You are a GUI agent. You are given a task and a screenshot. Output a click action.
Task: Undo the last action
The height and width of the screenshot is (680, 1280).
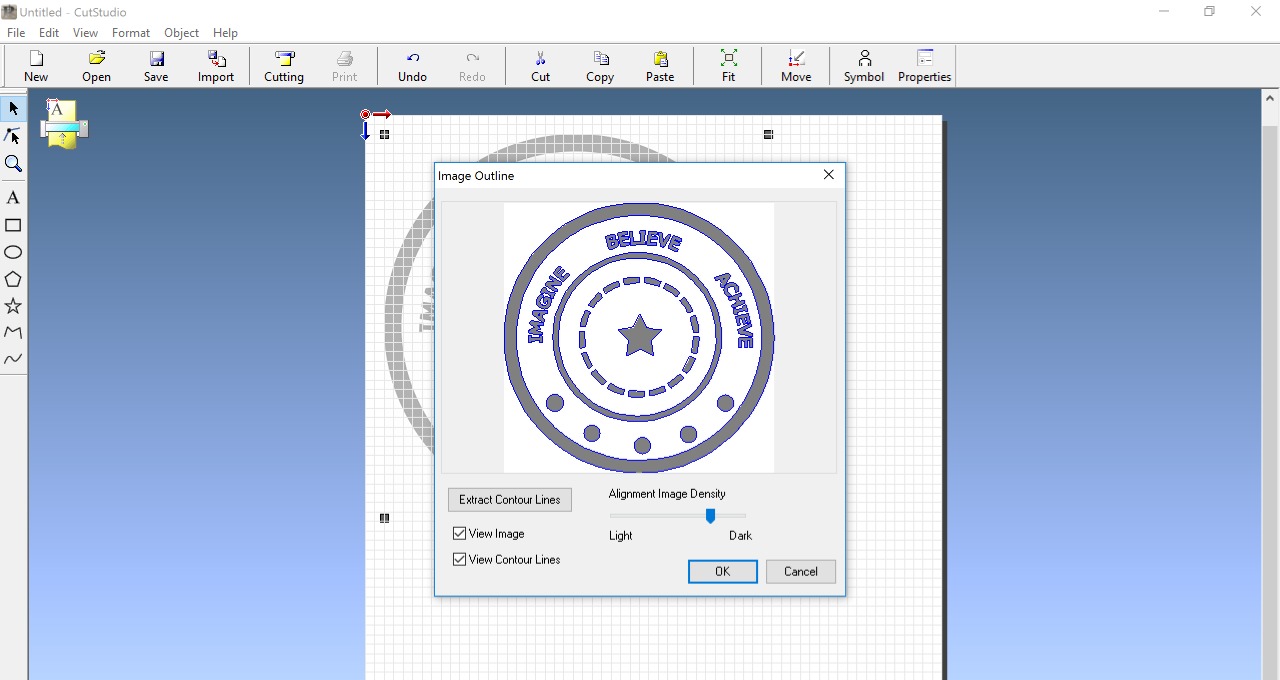click(412, 67)
